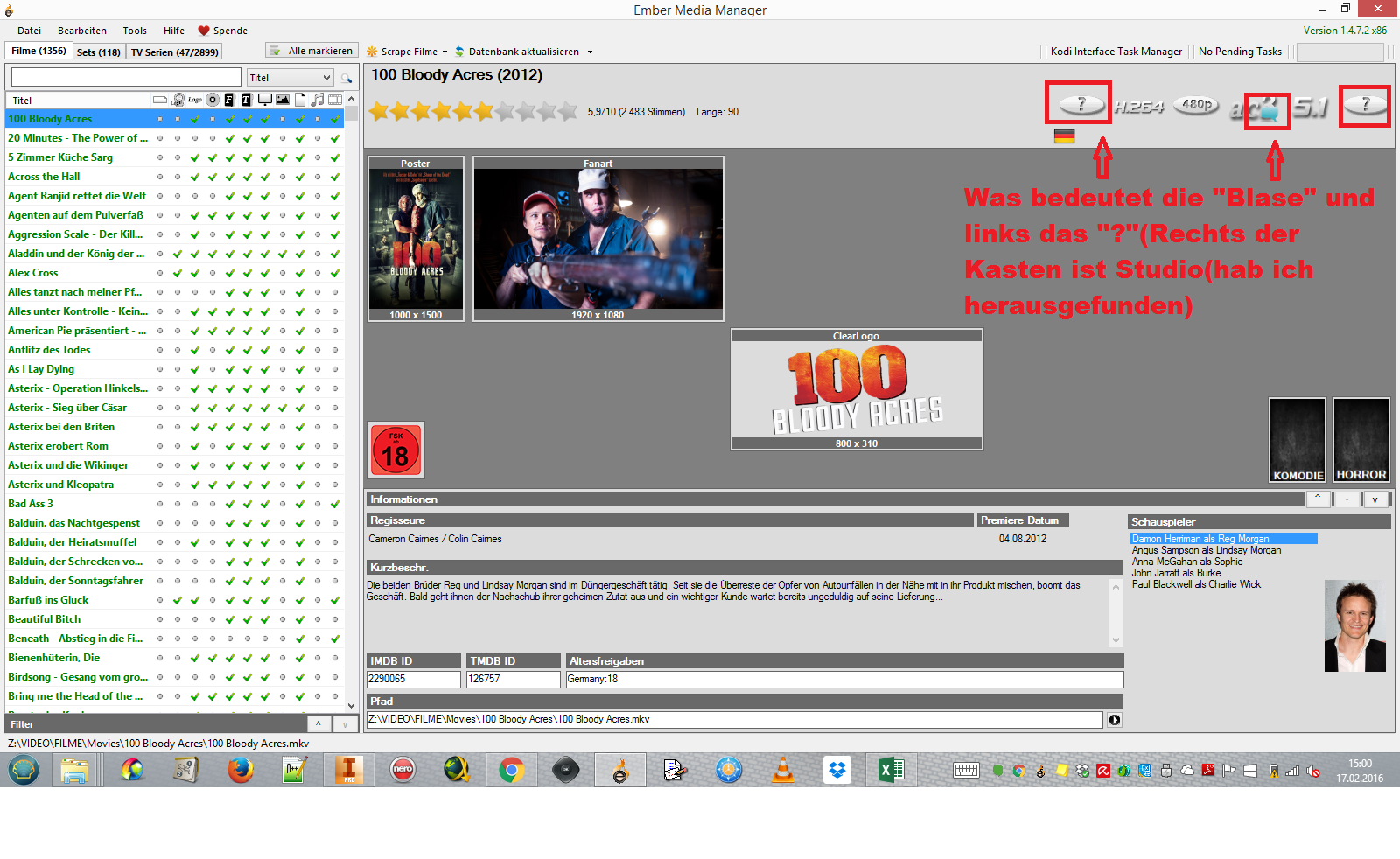This screenshot has width=1400, height=859.
Task: Open Nero from the taskbar
Action: pyautogui.click(x=402, y=770)
